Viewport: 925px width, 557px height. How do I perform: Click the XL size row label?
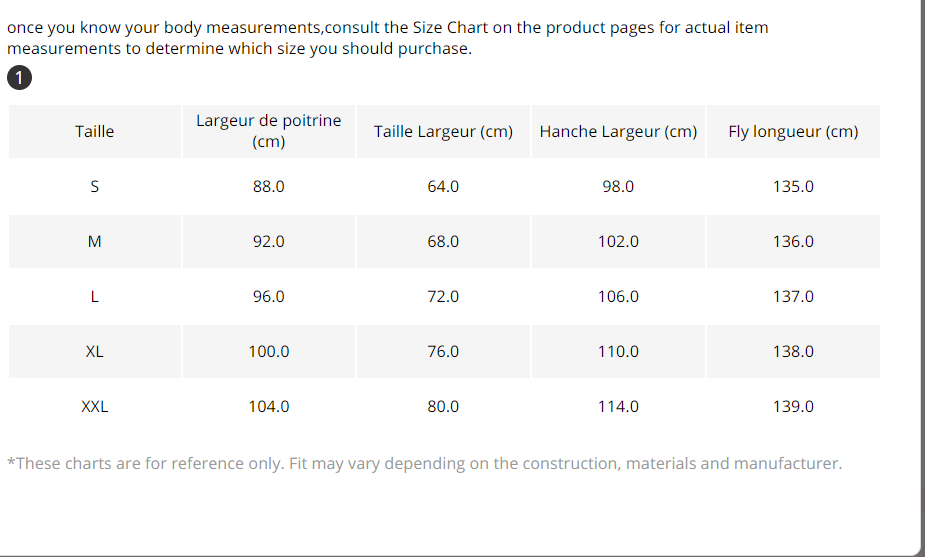(x=94, y=352)
